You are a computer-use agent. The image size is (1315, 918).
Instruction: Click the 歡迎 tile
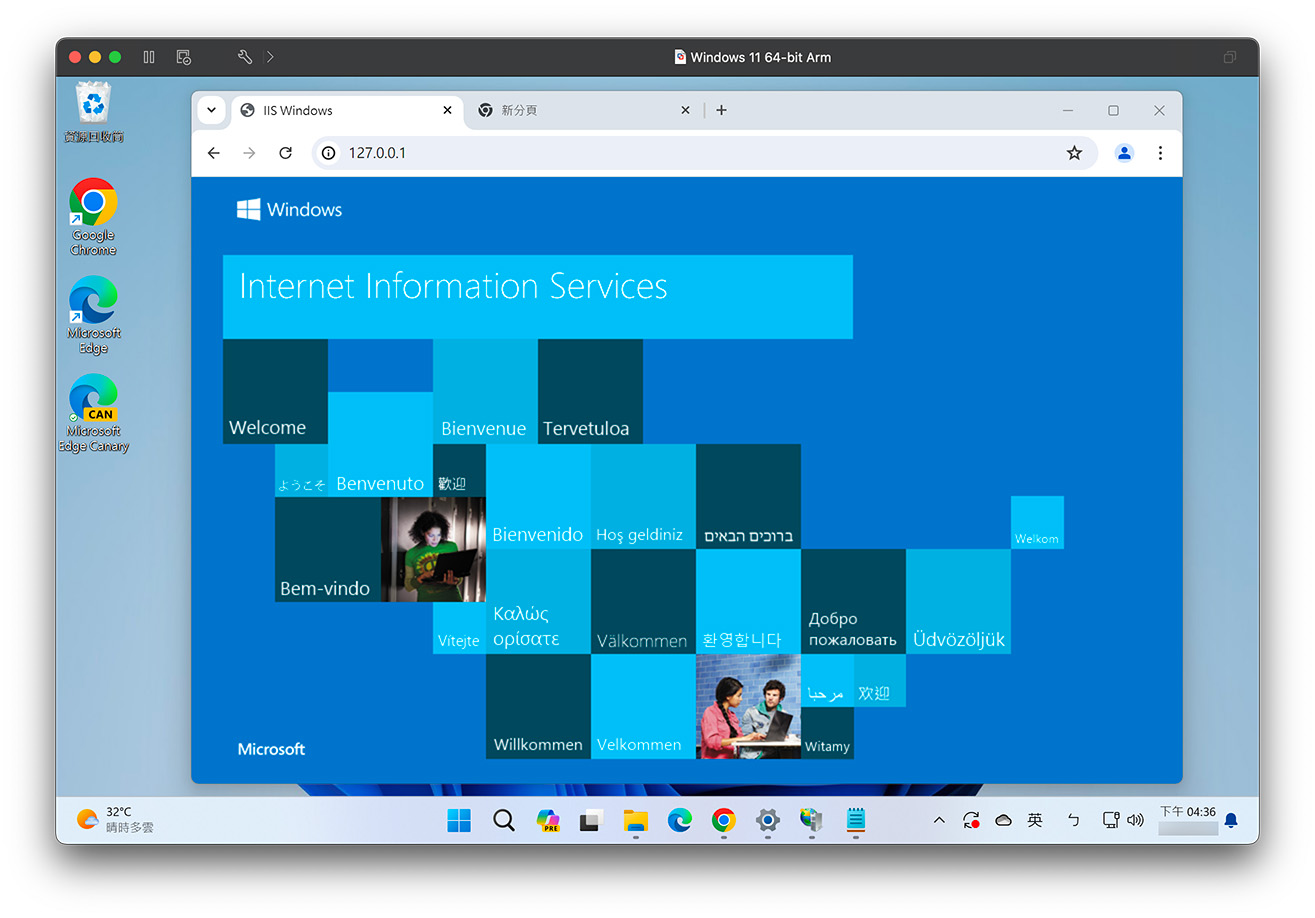pyautogui.click(x=459, y=470)
